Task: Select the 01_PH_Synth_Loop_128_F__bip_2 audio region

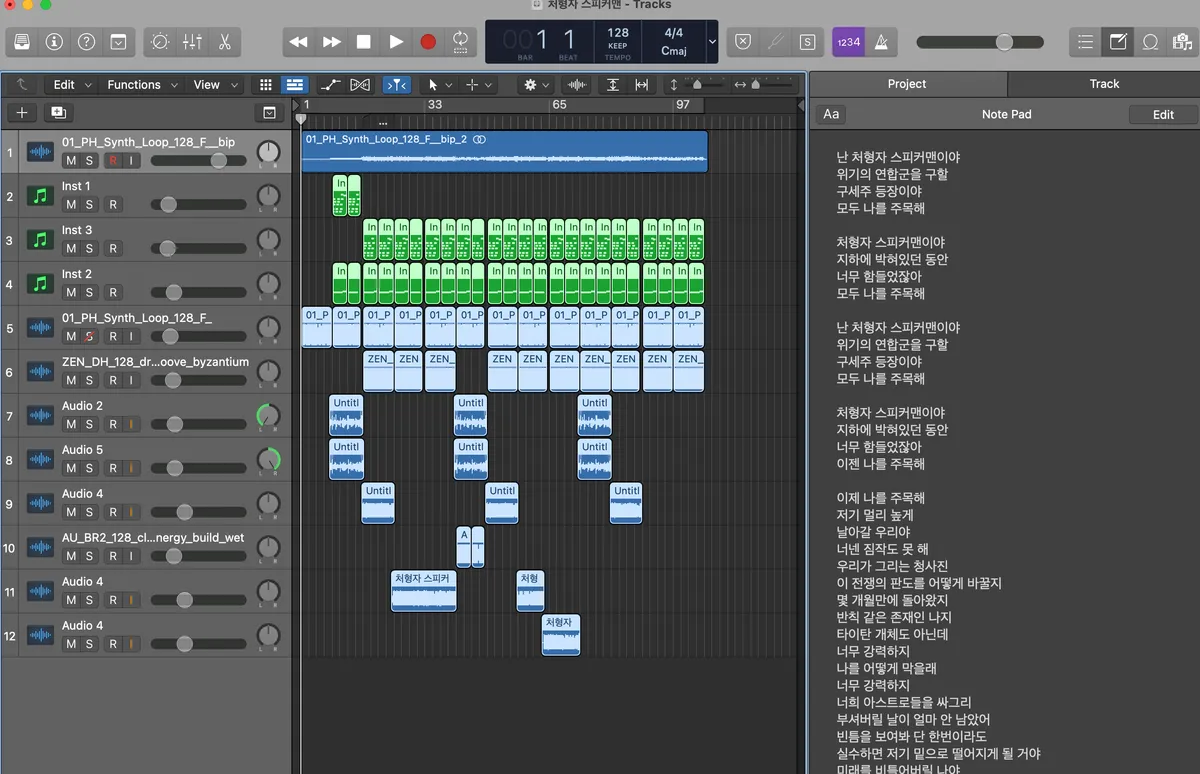Action: pyautogui.click(x=505, y=151)
